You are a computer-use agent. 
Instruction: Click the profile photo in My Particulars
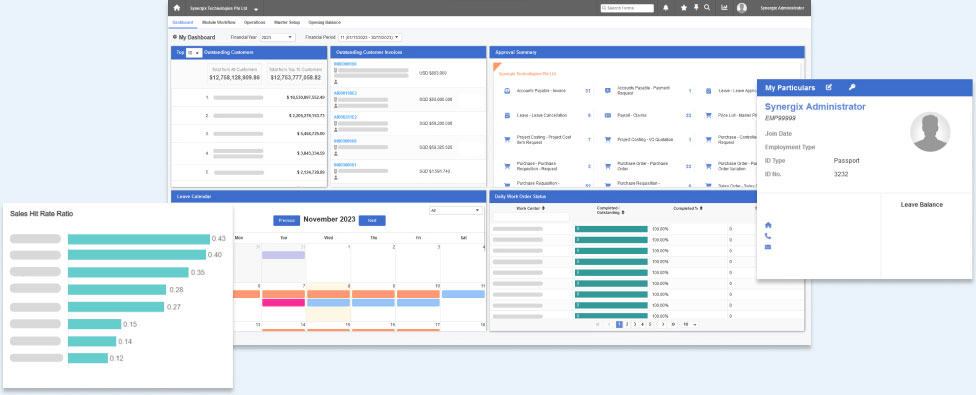pyautogui.click(x=930, y=132)
